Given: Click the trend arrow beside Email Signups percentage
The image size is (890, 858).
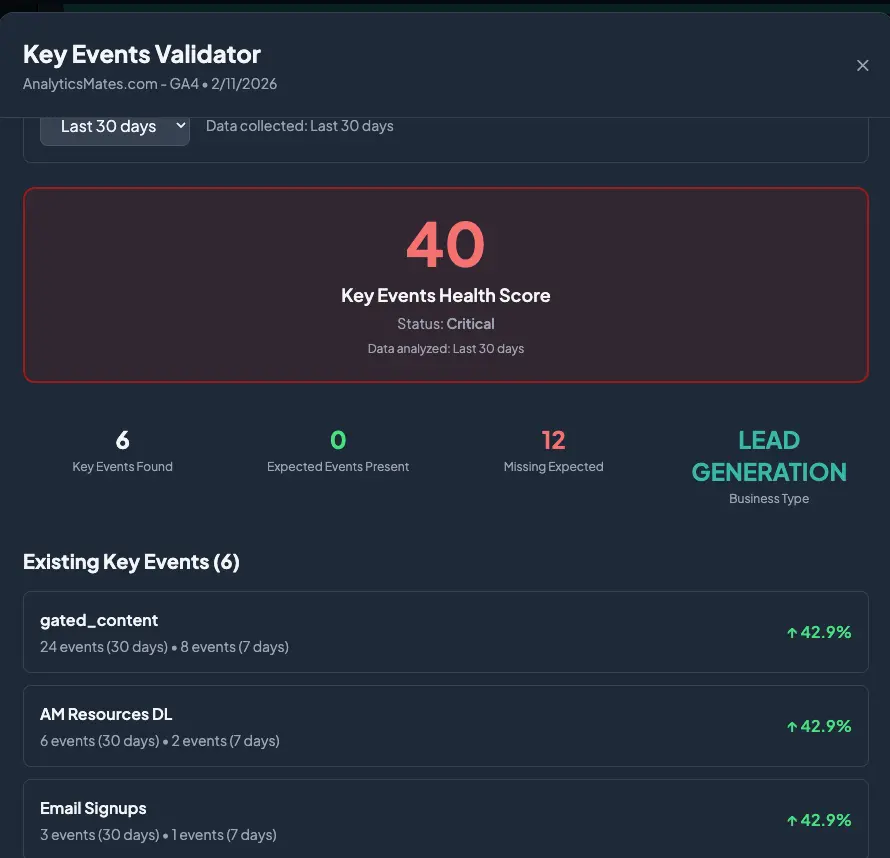Looking at the screenshot, I should [x=794, y=819].
